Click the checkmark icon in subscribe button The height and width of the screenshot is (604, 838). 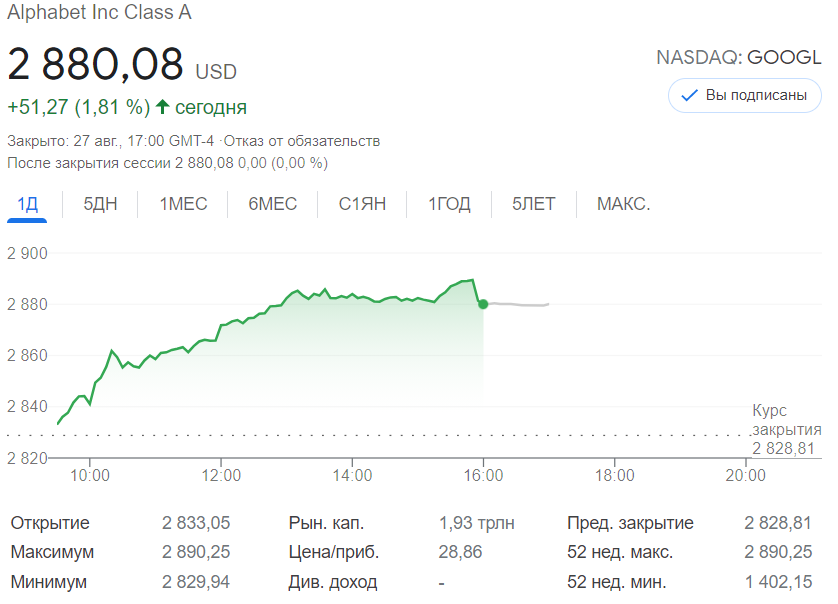pos(689,96)
